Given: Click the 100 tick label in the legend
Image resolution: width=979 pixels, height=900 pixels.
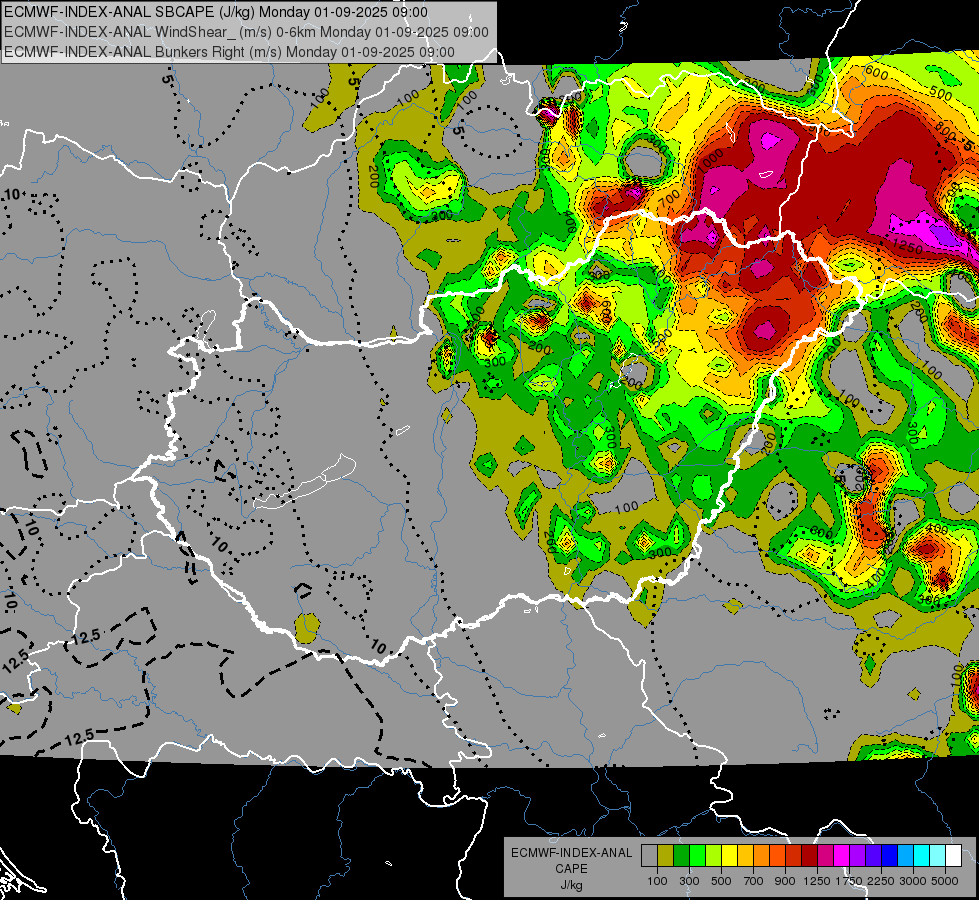Looking at the screenshot, I should [x=657, y=881].
